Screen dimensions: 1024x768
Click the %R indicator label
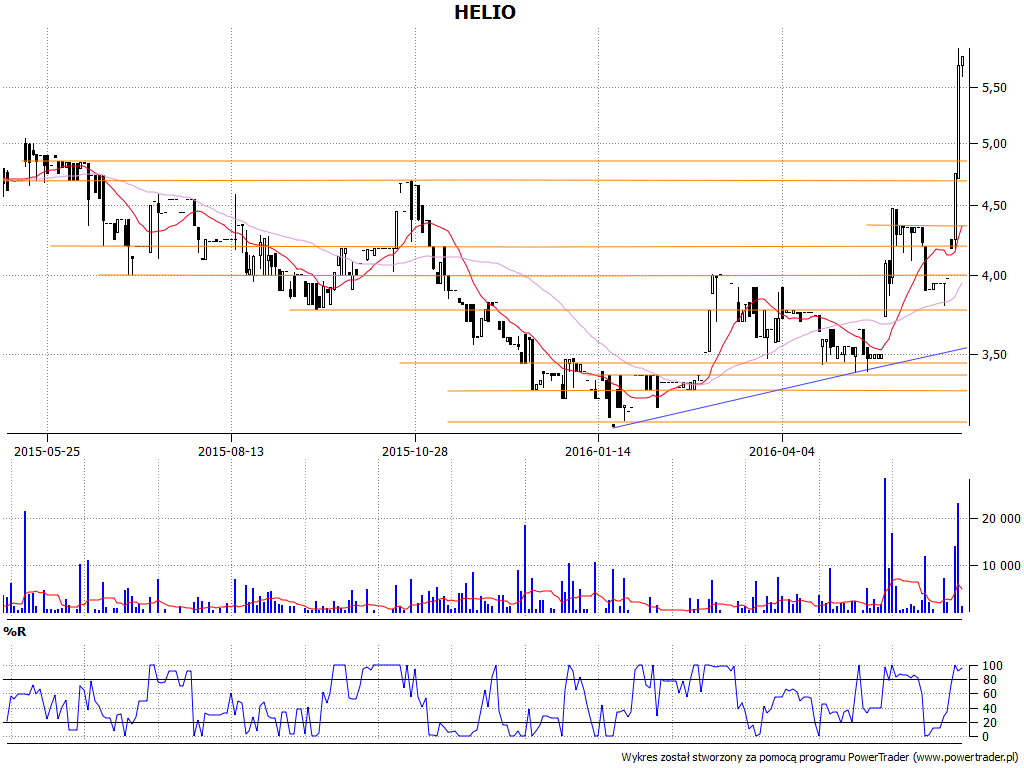tap(14, 632)
